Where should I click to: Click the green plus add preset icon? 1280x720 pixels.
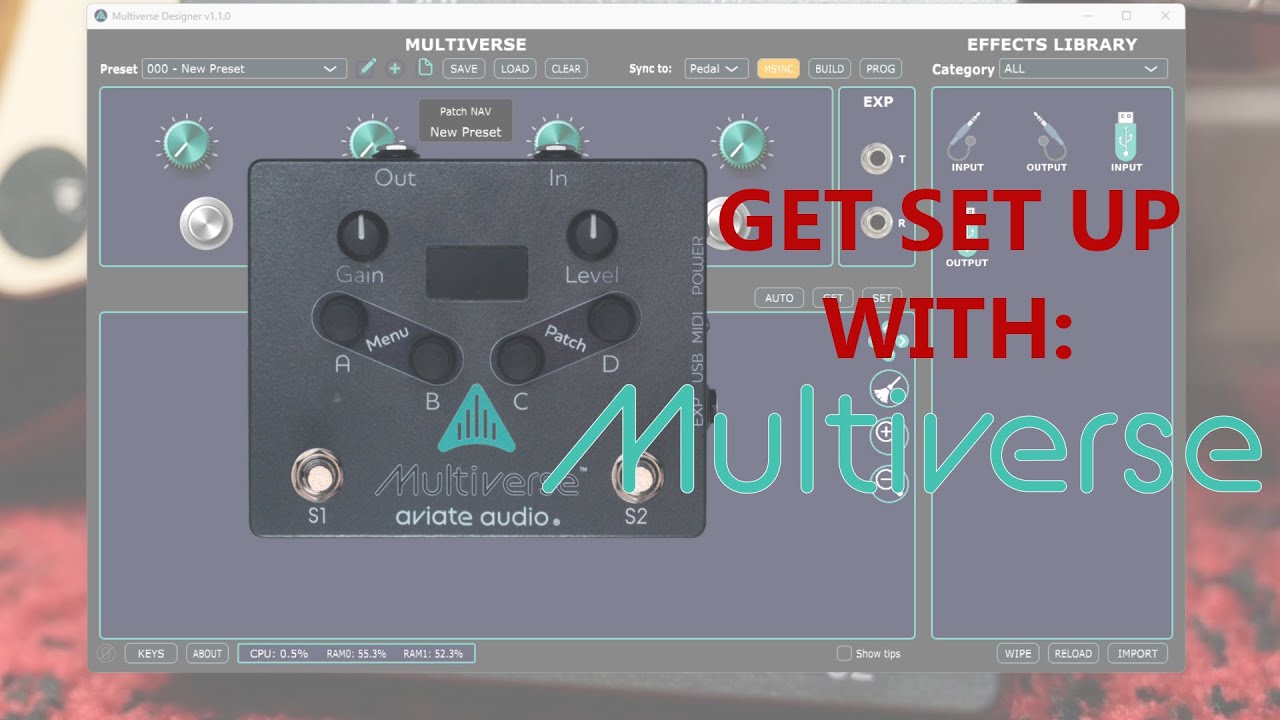[395, 68]
